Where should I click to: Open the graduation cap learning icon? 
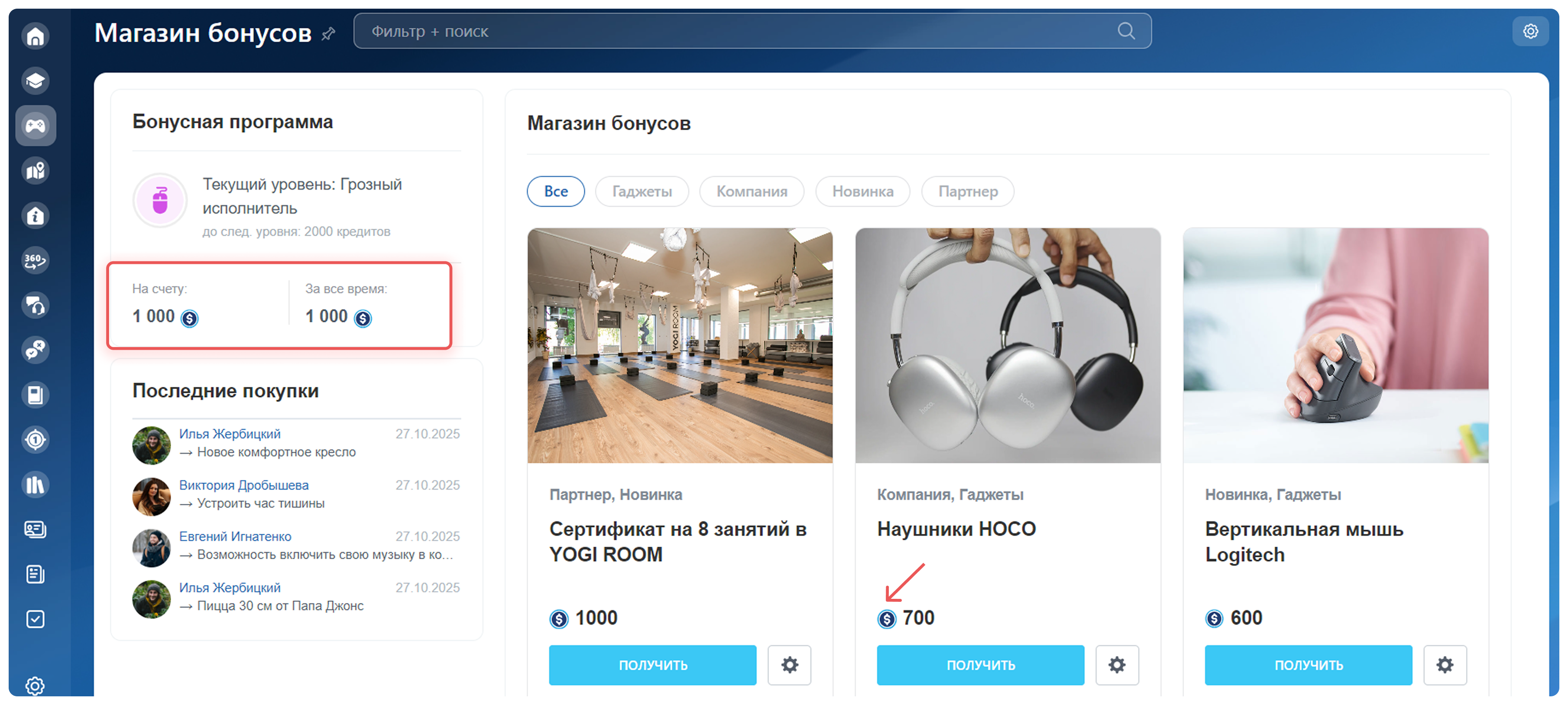click(x=36, y=80)
